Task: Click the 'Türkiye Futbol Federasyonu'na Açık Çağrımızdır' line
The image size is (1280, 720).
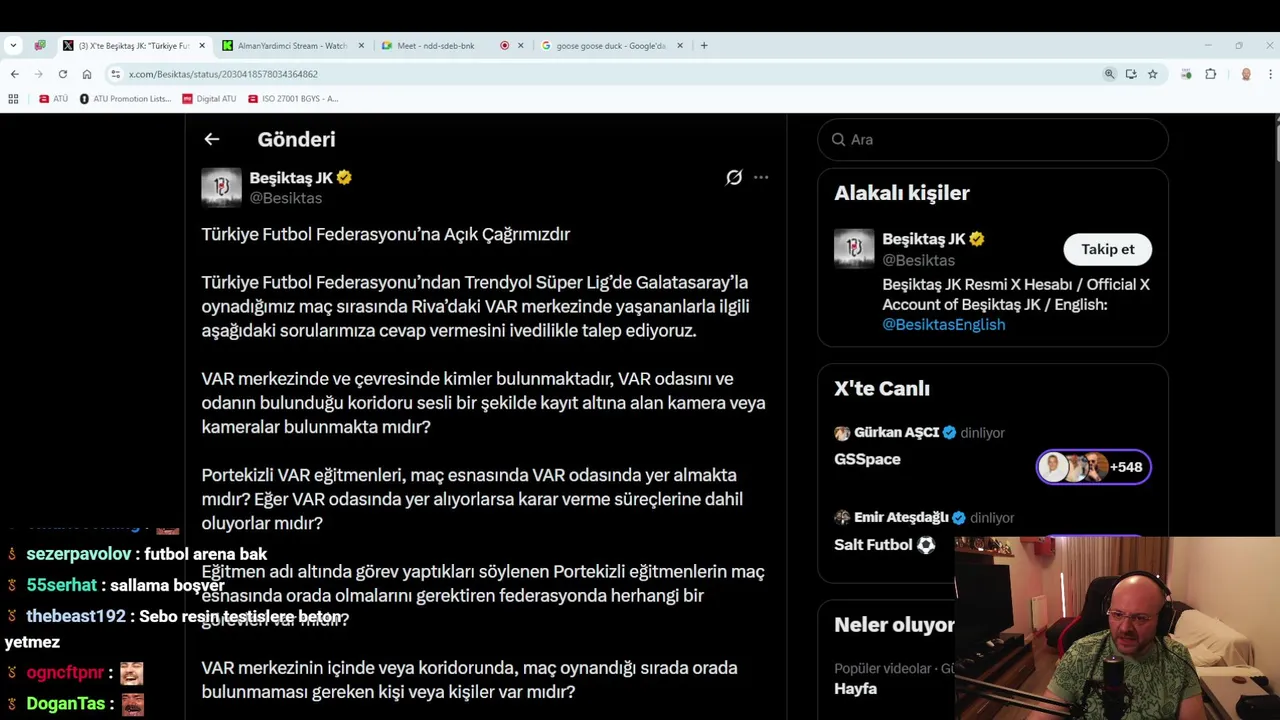Action: click(x=386, y=234)
